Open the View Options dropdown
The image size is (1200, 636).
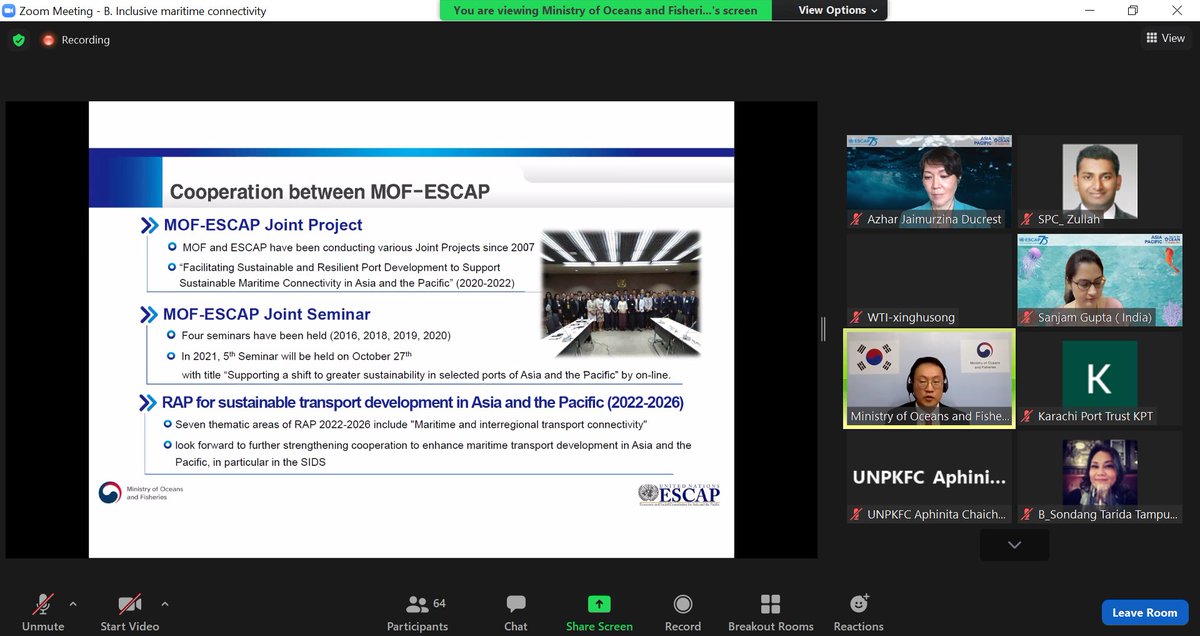coord(838,10)
